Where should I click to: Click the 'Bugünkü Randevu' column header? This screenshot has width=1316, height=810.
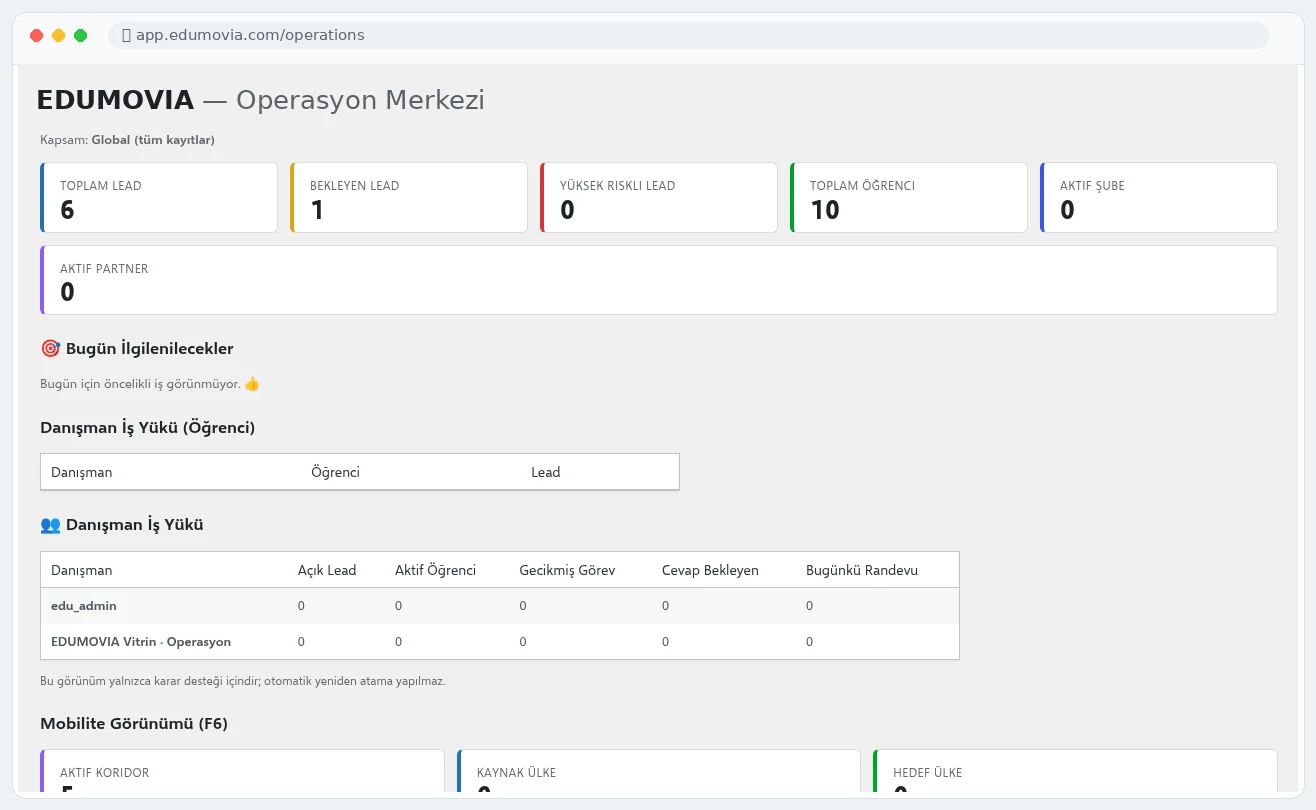[x=862, y=570]
